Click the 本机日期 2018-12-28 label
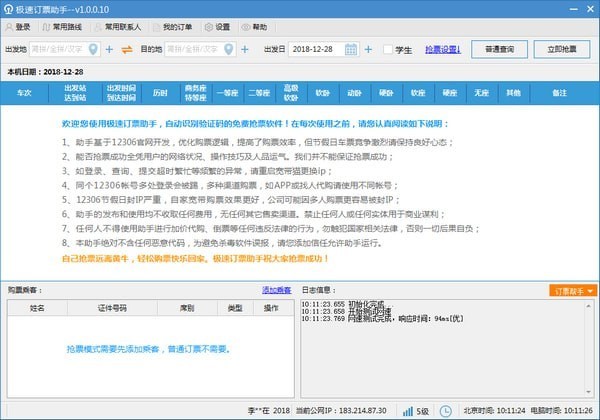 pos(45,72)
